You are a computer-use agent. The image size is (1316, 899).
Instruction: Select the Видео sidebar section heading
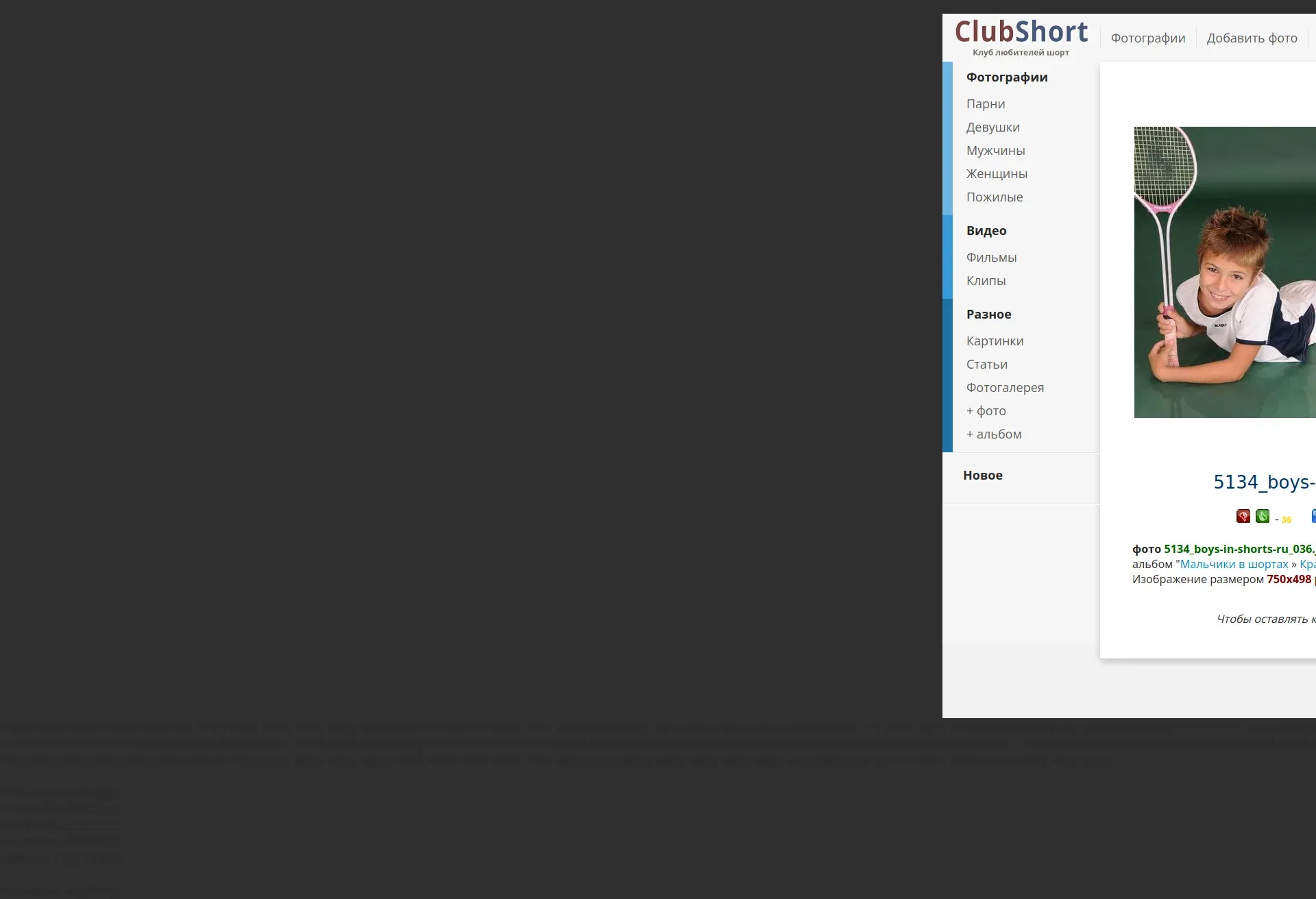986,231
